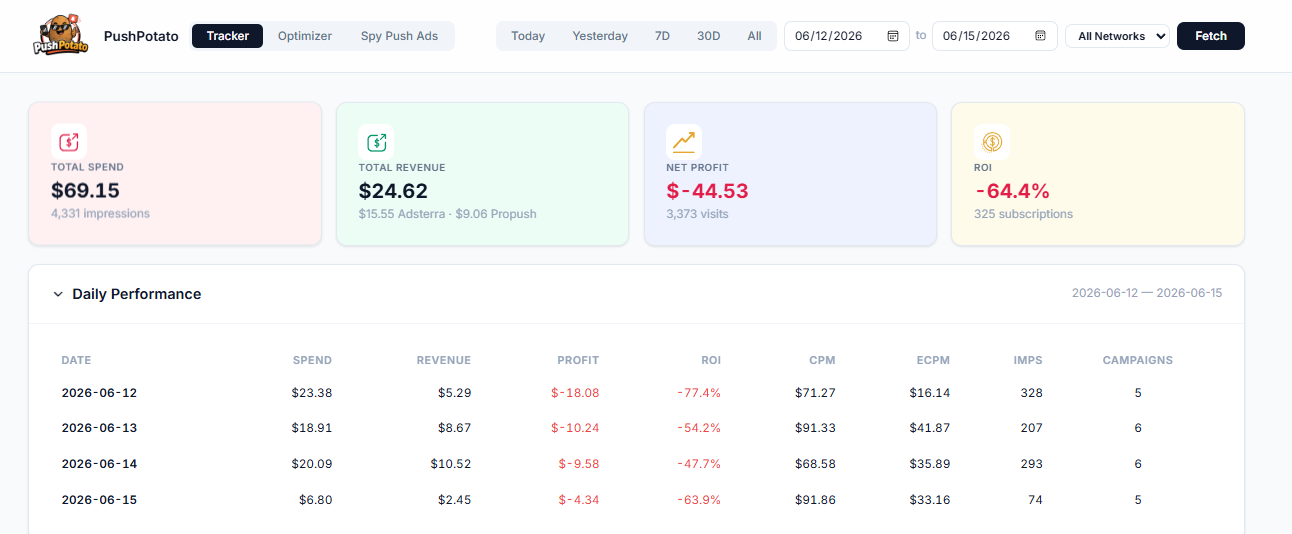Choose the 30D date range

(x=708, y=36)
